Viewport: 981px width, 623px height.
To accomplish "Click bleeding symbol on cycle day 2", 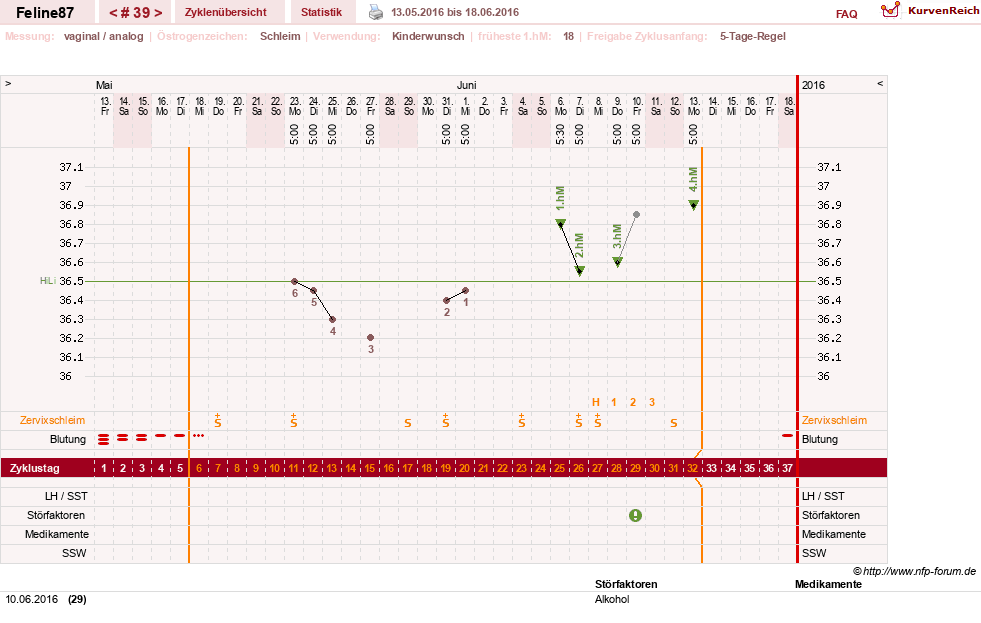I will [123, 438].
